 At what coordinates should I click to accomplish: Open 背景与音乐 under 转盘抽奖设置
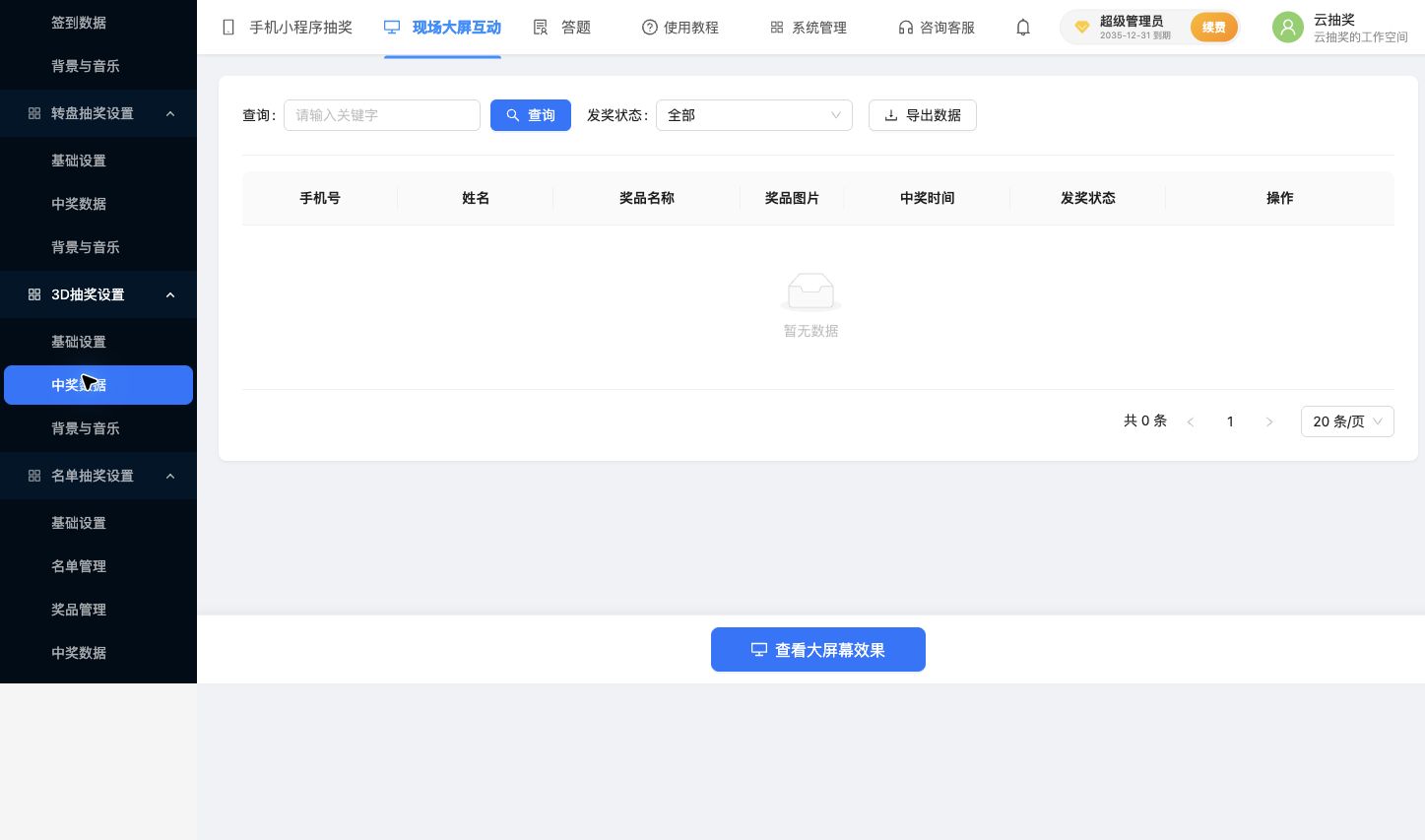point(86,247)
